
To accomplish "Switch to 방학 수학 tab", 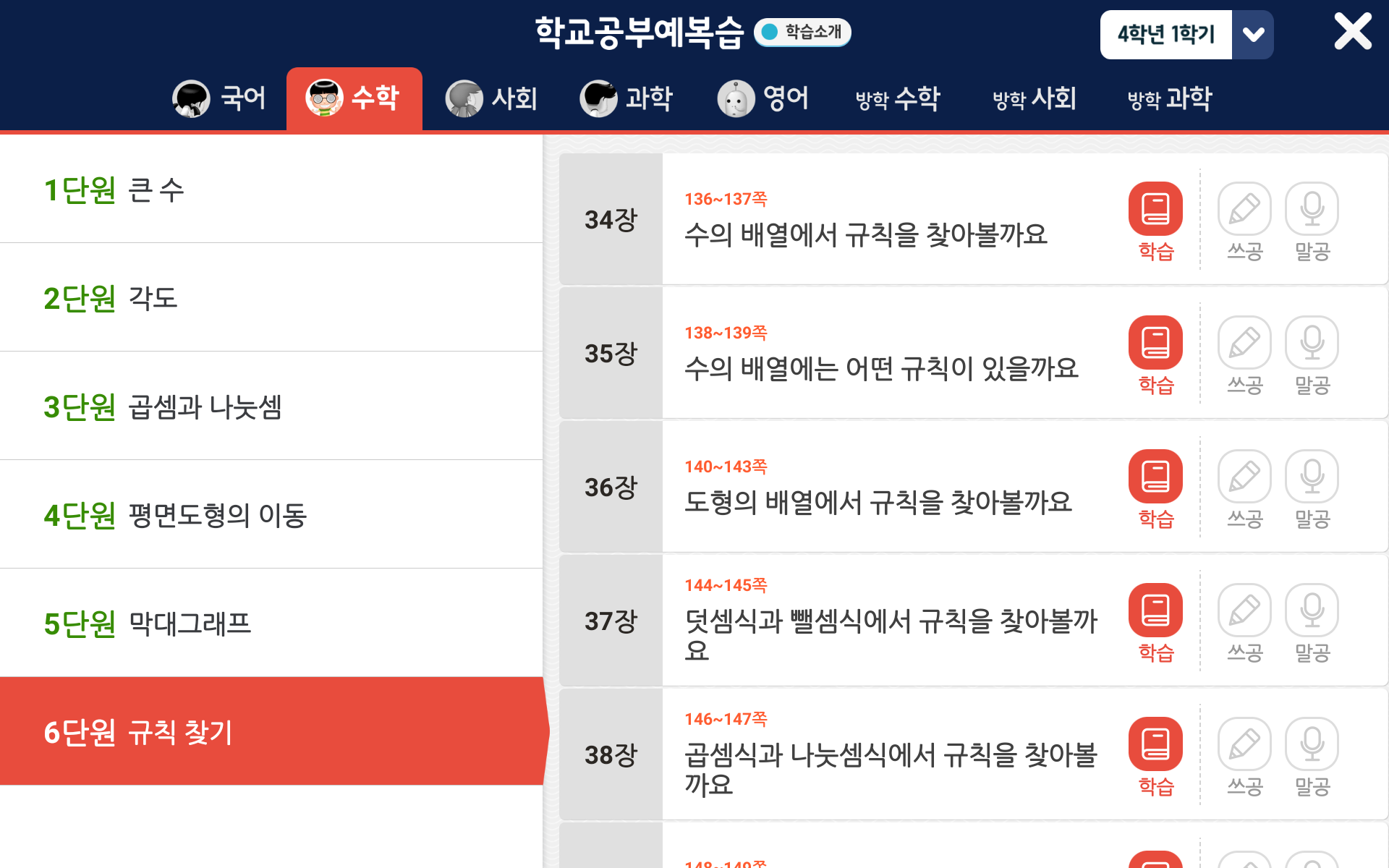I will pyautogui.click(x=897, y=99).
